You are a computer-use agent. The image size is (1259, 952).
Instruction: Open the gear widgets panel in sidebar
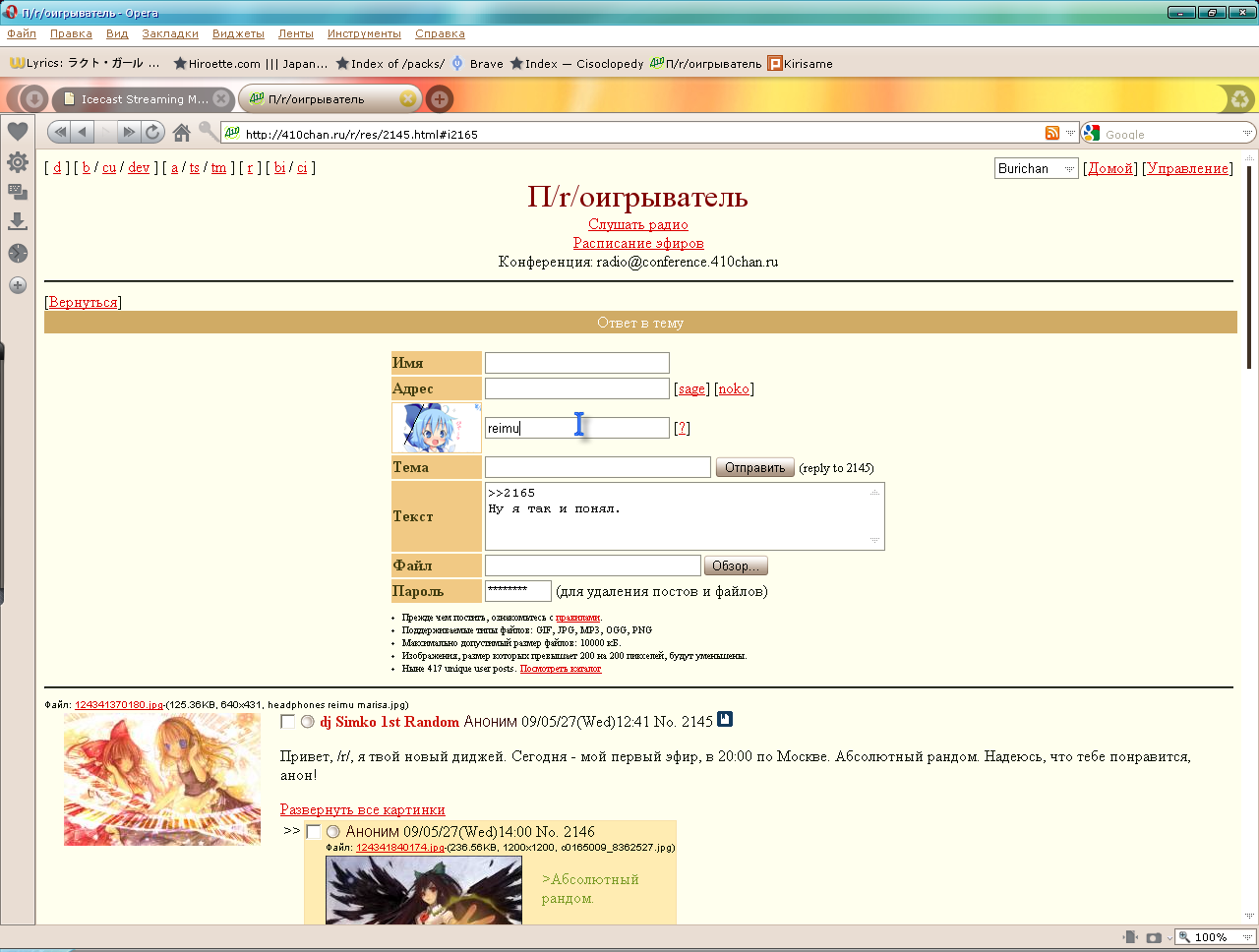coord(18,162)
